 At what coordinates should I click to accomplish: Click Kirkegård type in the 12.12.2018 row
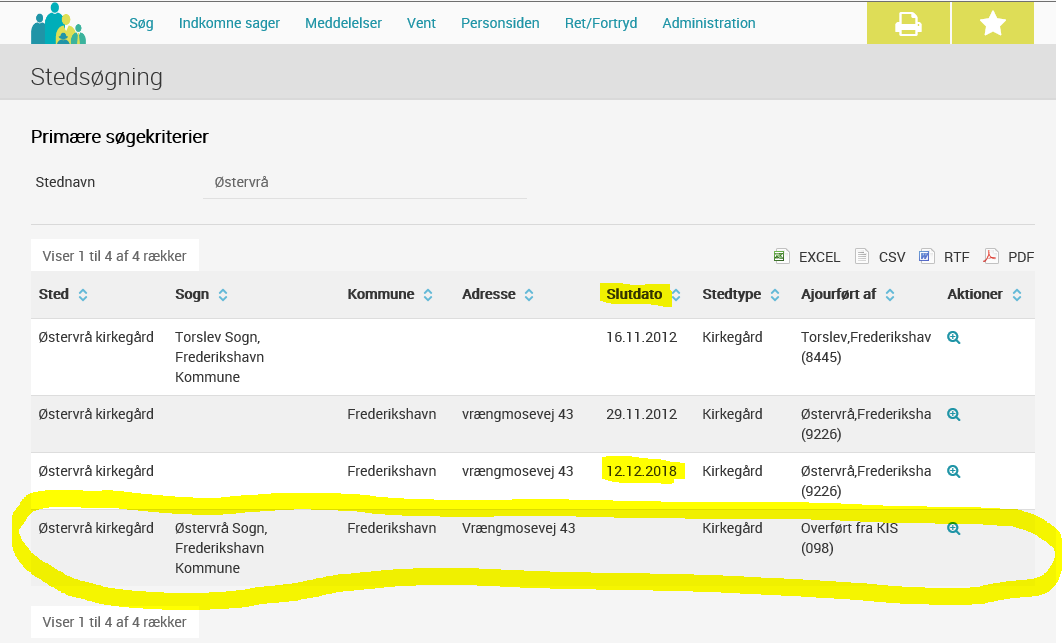point(732,472)
